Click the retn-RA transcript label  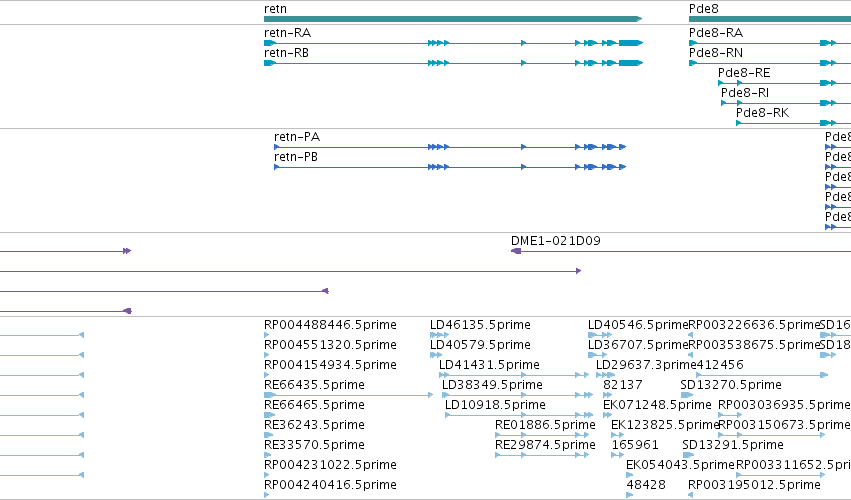tap(287, 33)
